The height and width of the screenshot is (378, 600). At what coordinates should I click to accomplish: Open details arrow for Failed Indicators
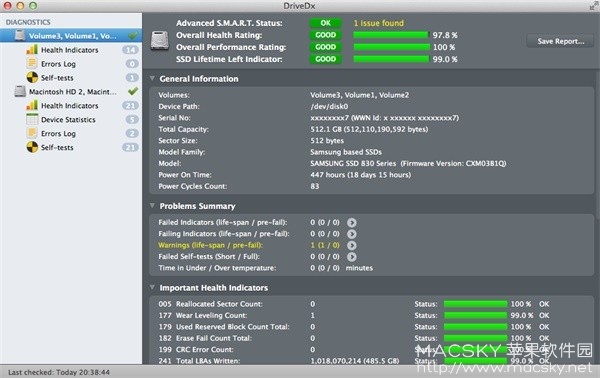(x=352, y=222)
